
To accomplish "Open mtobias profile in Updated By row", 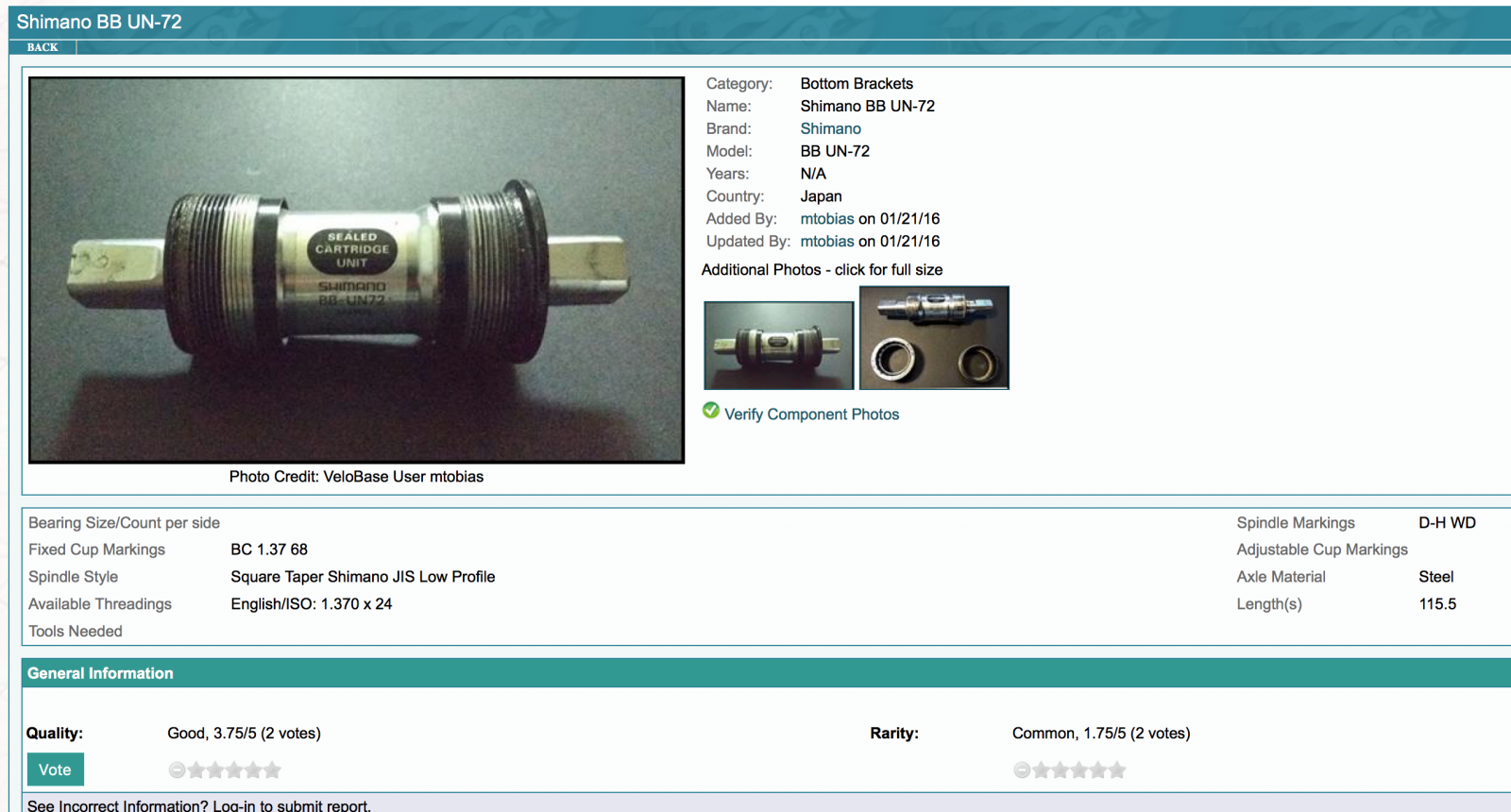I will coord(827,242).
